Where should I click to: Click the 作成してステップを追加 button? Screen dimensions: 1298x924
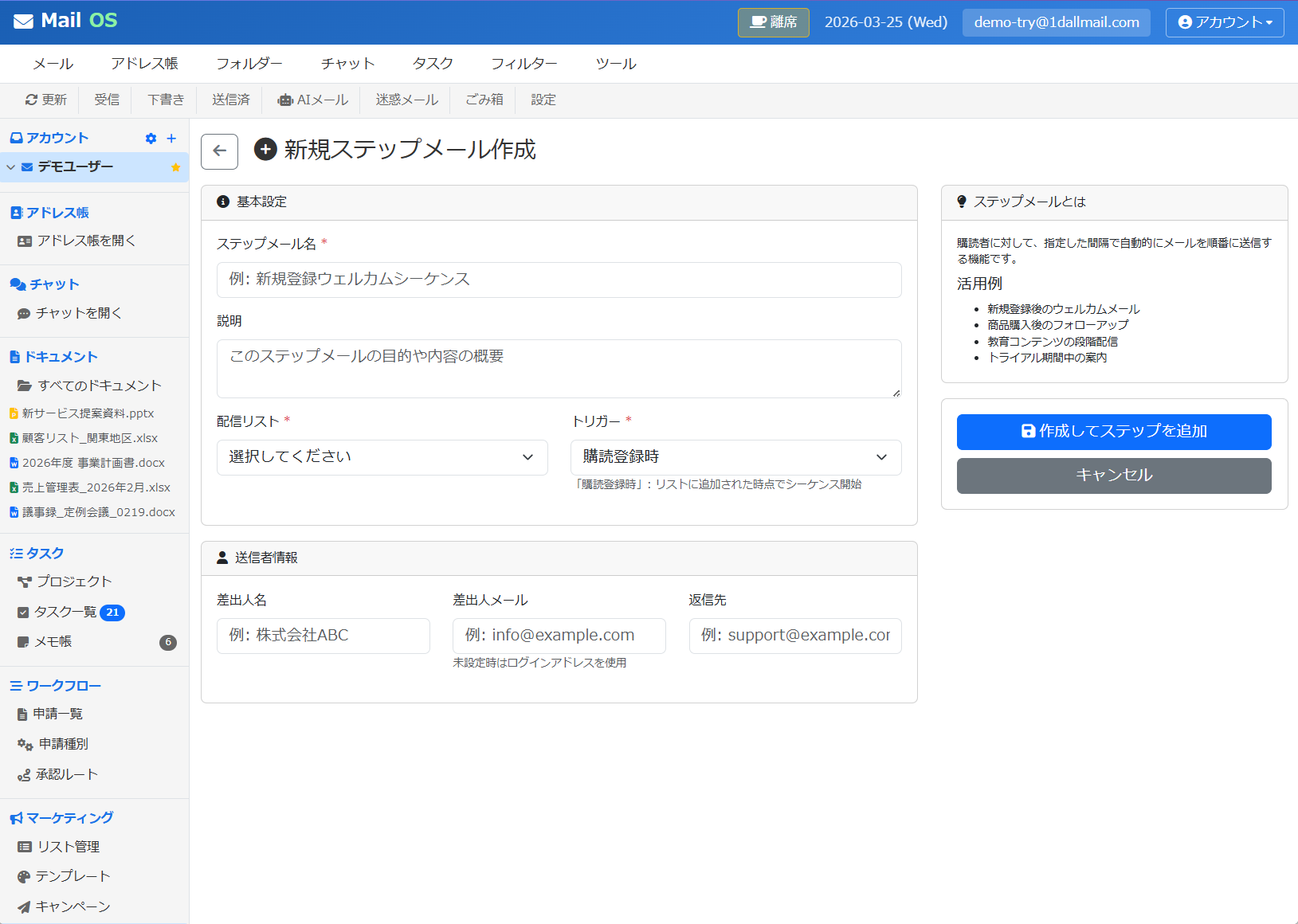[1114, 432]
